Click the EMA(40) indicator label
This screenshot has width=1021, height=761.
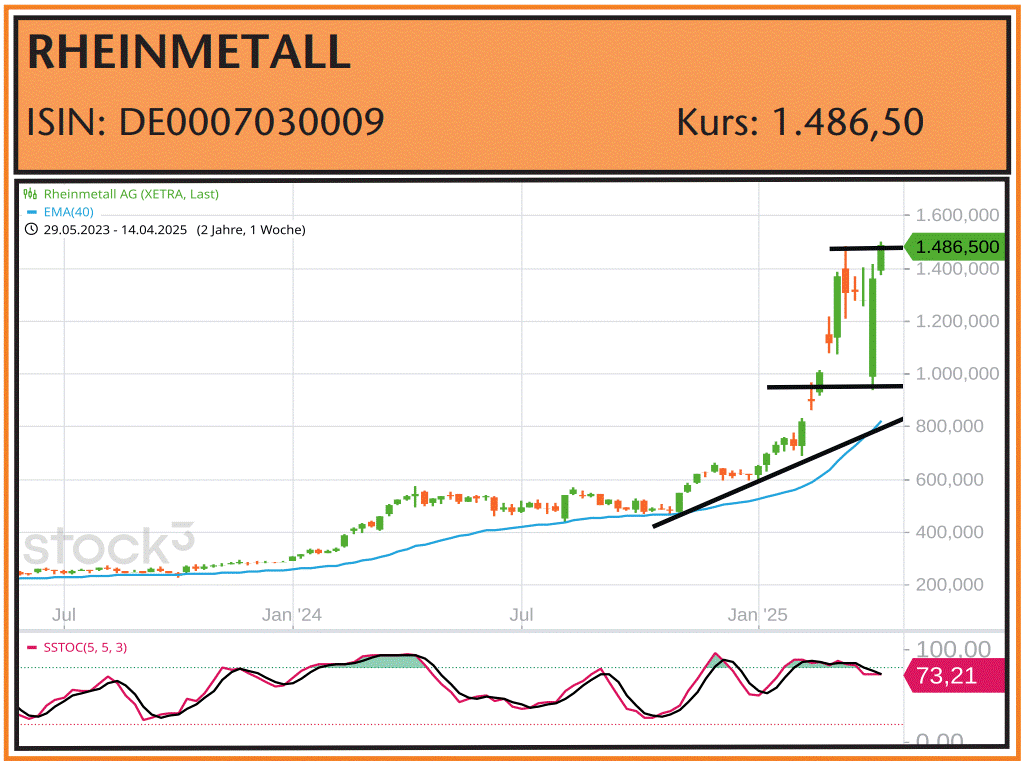(x=70, y=212)
